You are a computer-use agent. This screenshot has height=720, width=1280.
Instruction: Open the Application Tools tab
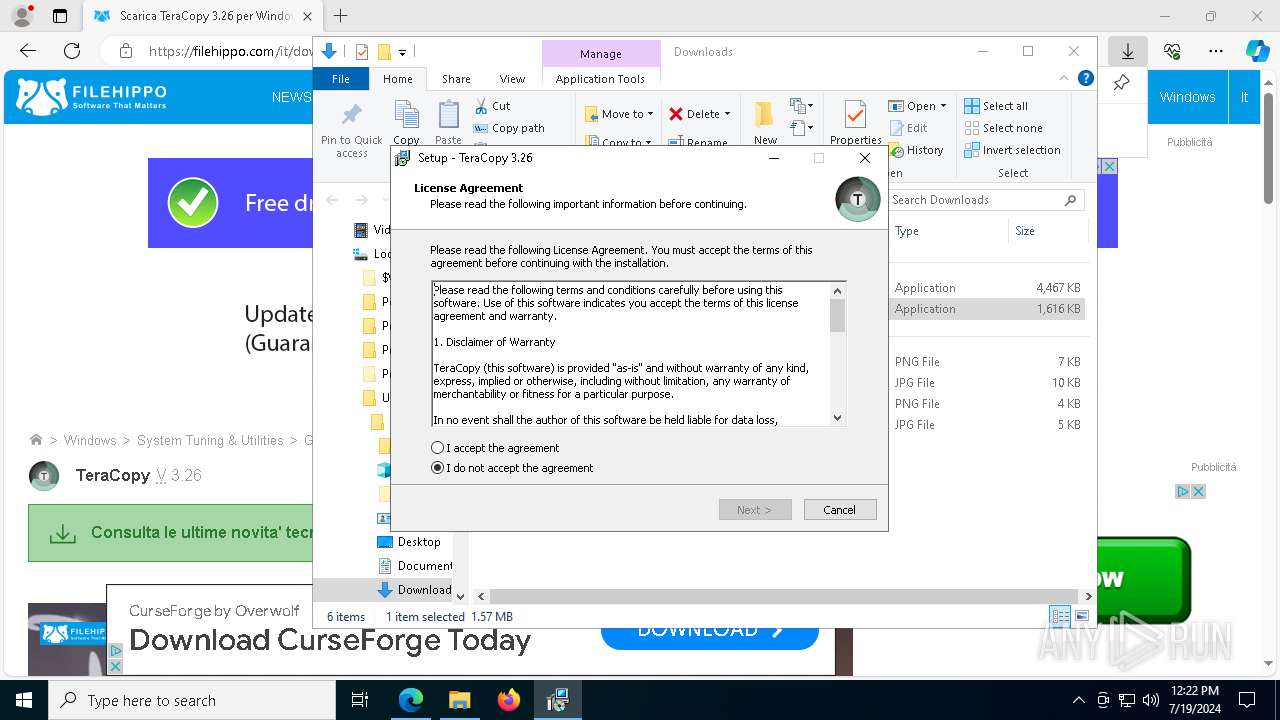coord(600,79)
